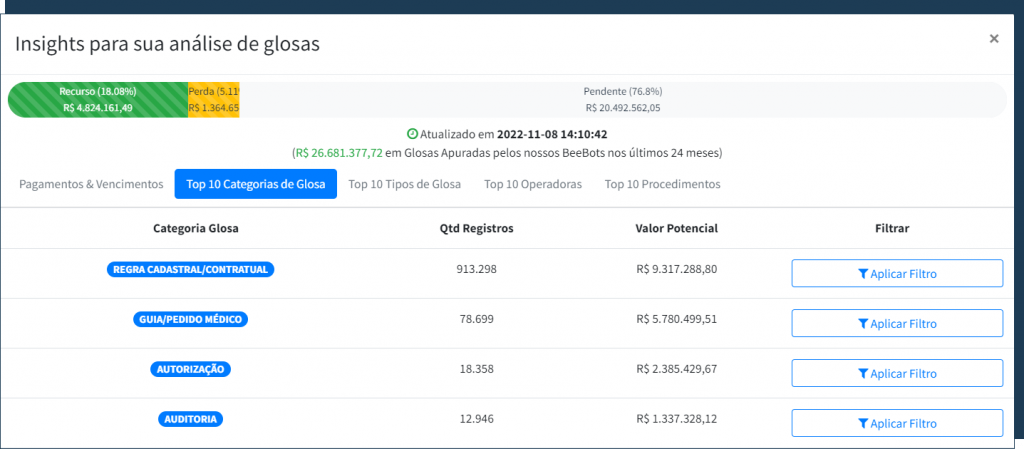Select the GUIA/PEDIDO MÉDICO category badge
The width and height of the screenshot is (1024, 449).
tap(190, 319)
